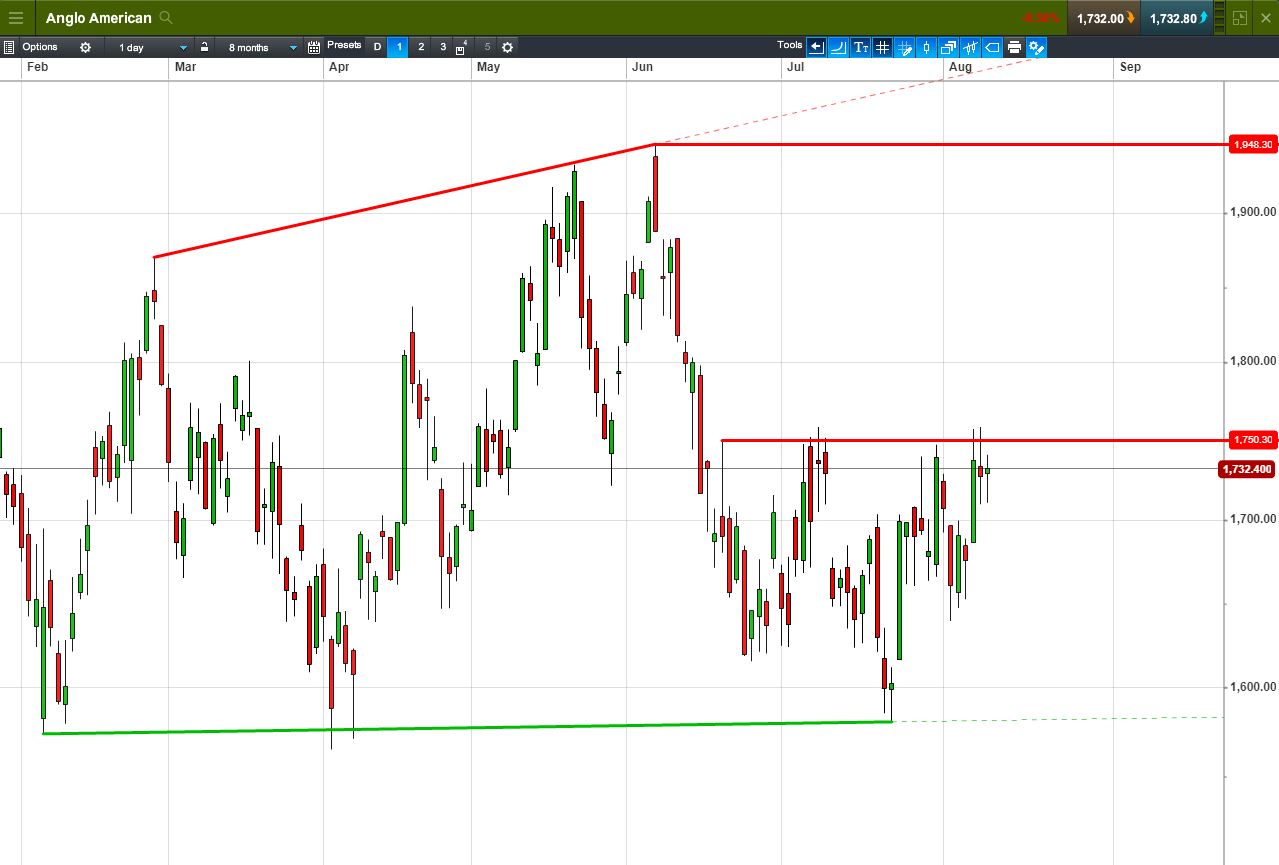Select preset 1

coord(398,47)
